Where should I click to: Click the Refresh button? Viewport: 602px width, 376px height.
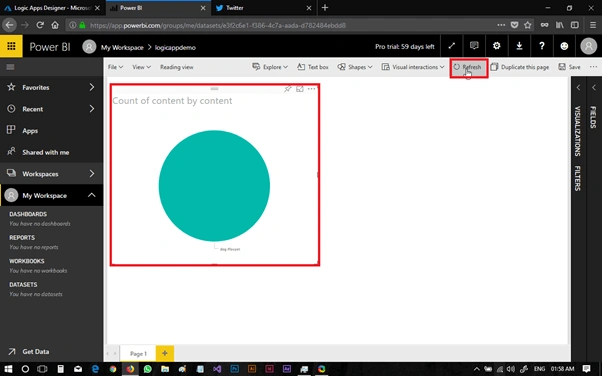click(x=468, y=67)
